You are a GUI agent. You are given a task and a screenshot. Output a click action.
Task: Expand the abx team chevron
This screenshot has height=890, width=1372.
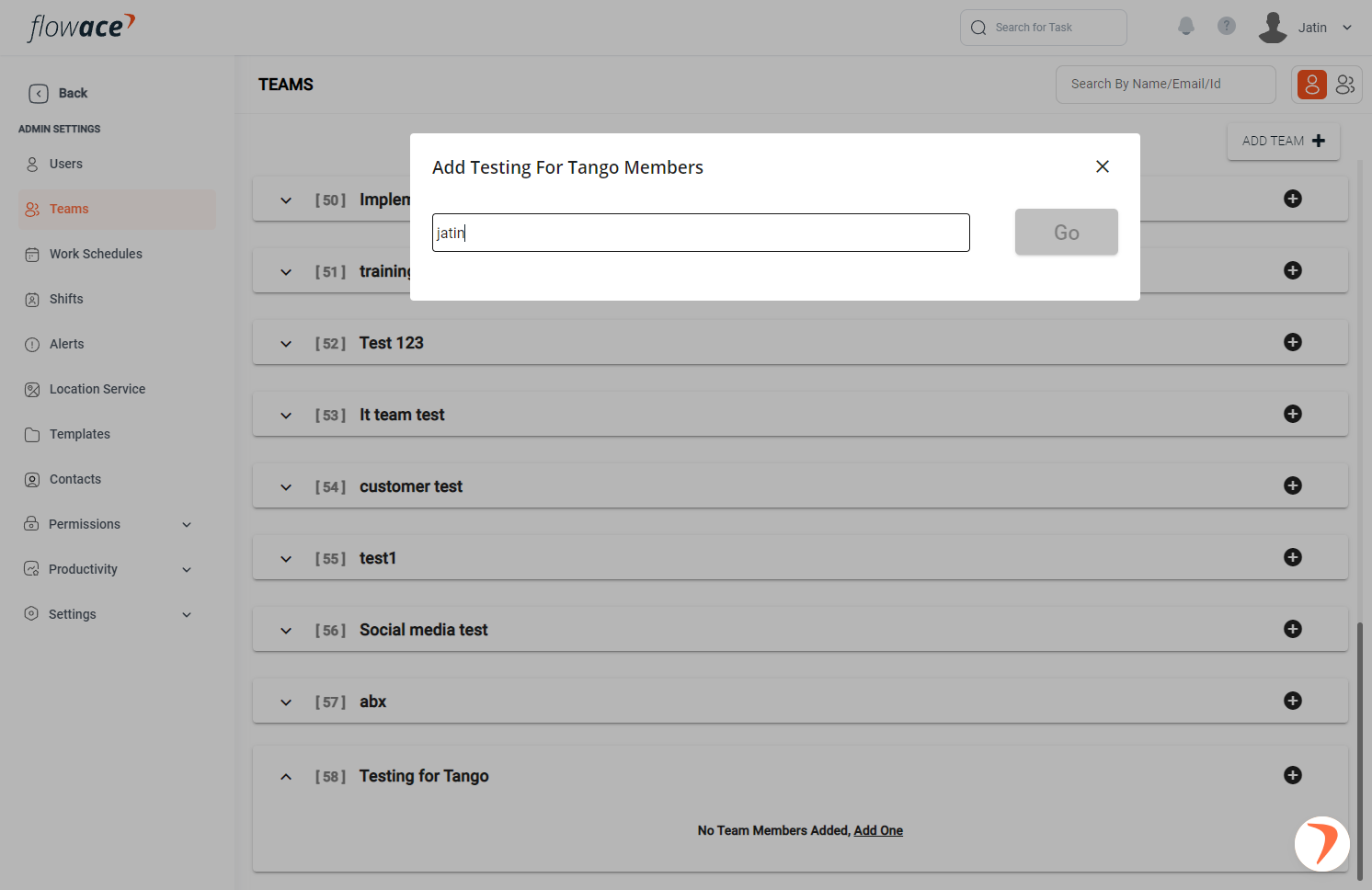click(286, 702)
